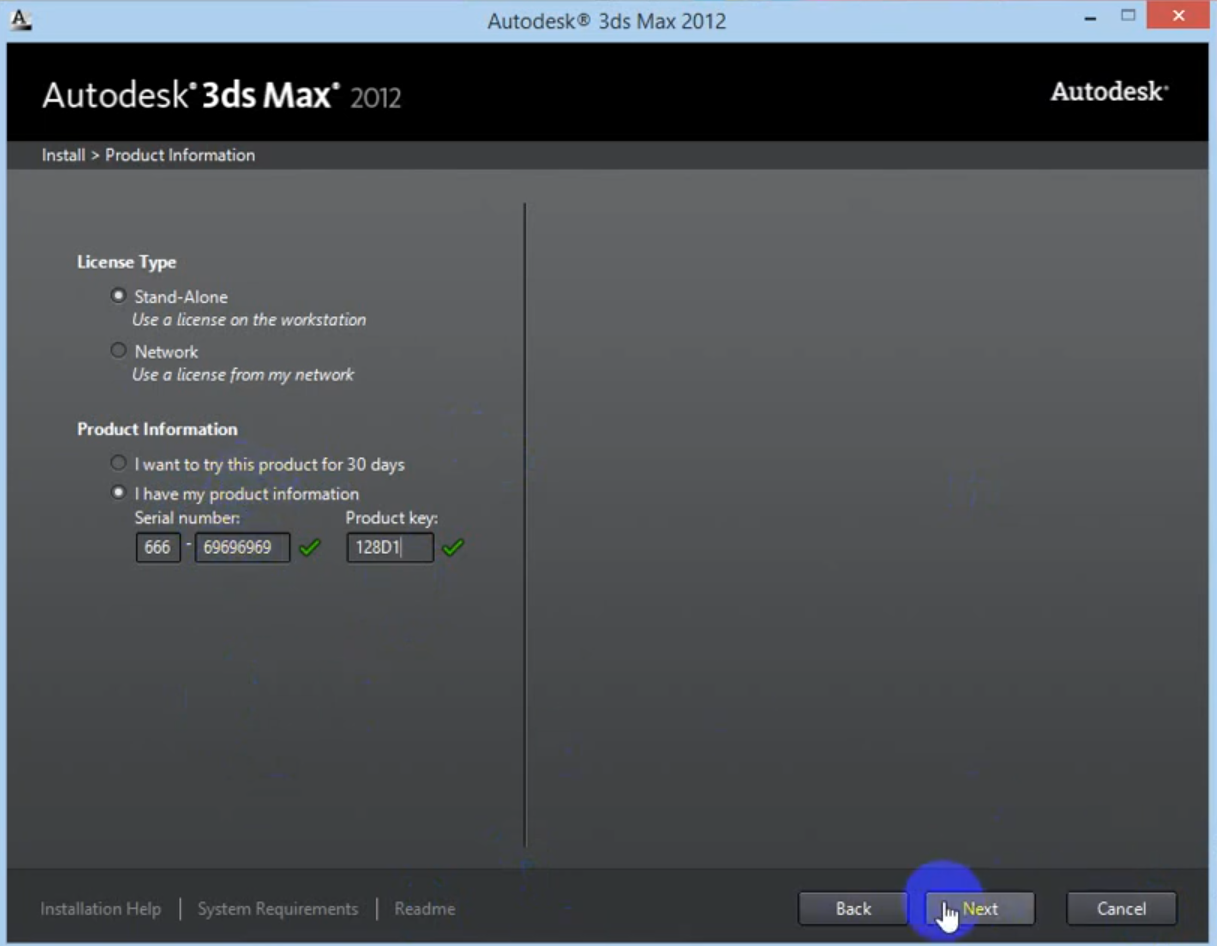Image resolution: width=1217 pixels, height=946 pixels.
Task: Cancel the installation
Action: point(1121,909)
